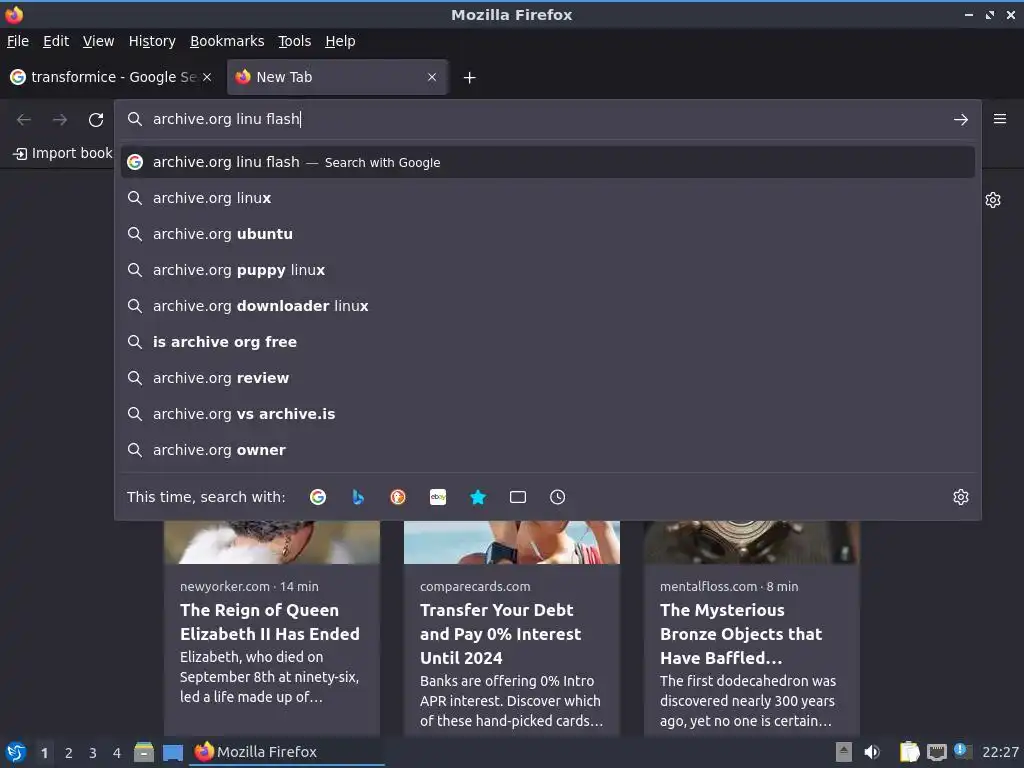Screen dimensions: 1024x768
Task: Search open tabs with the tabs icon
Action: (518, 497)
